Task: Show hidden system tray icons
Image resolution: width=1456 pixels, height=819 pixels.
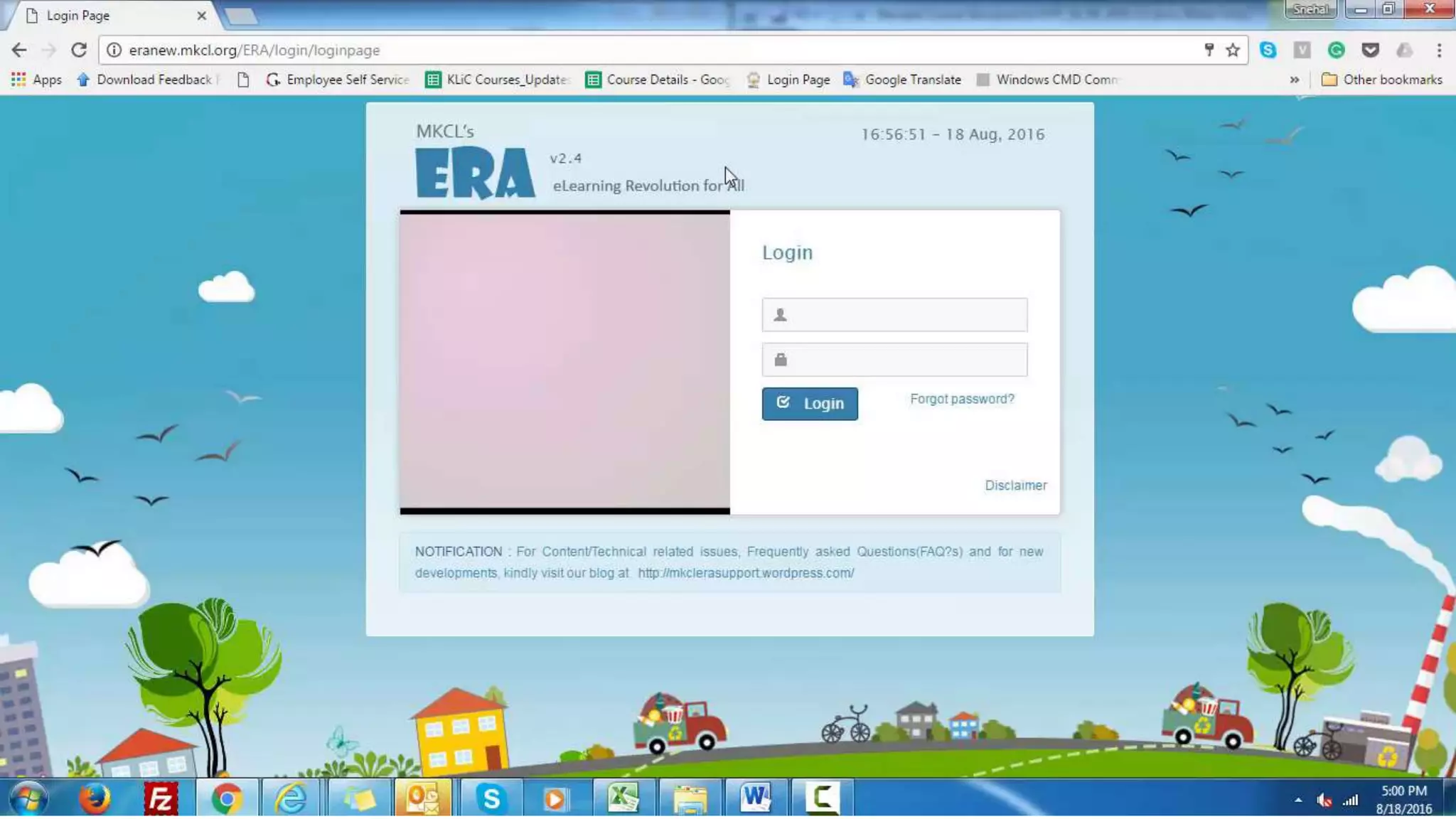Action: tap(1298, 801)
